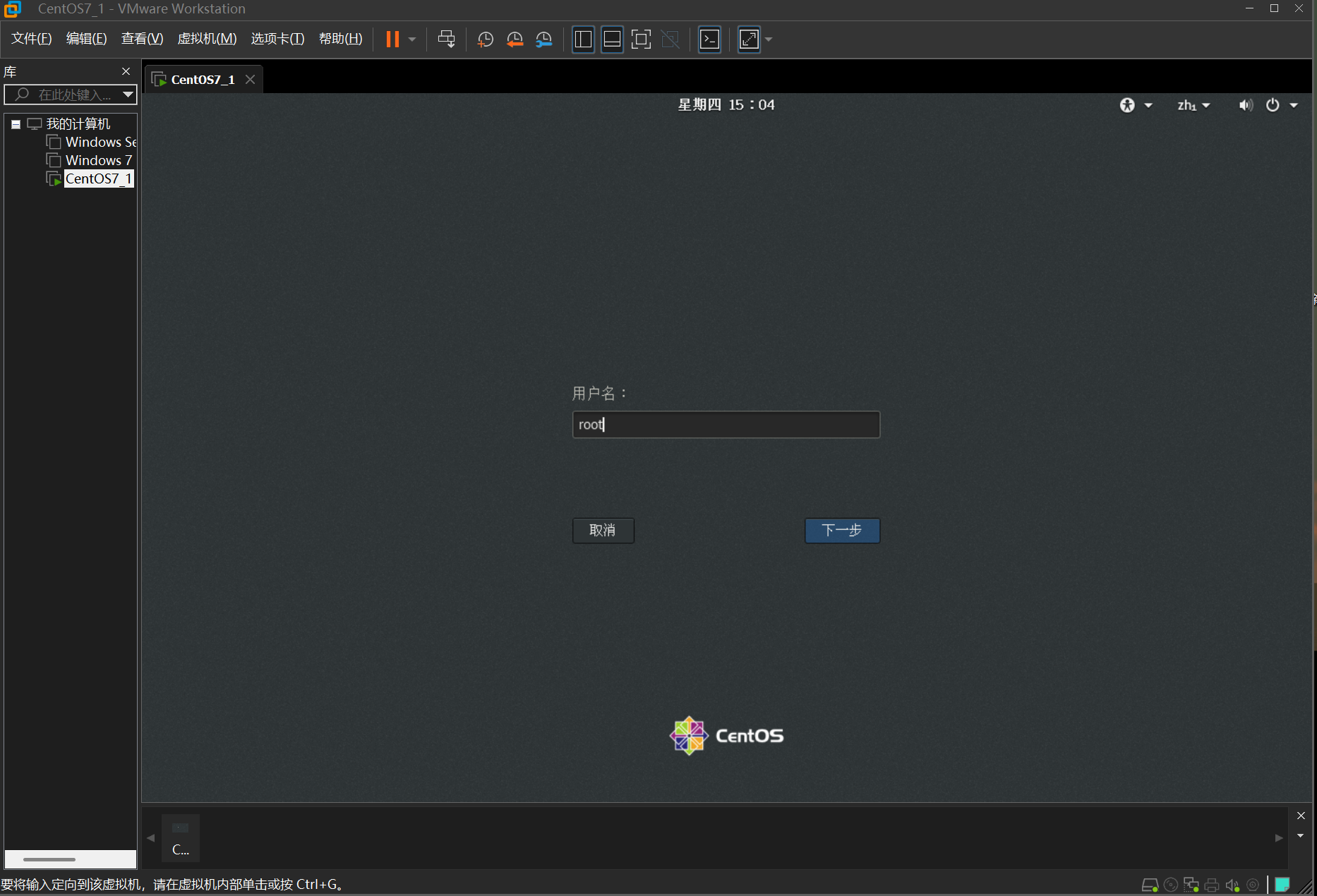Select the C... thumbnail in the thumbnail bar
The height and width of the screenshot is (896, 1317).
coord(181,837)
